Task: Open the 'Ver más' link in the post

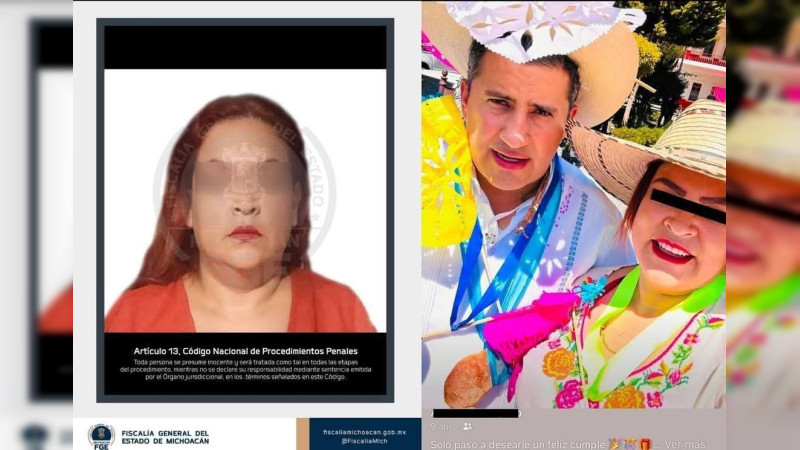Action: click(685, 444)
